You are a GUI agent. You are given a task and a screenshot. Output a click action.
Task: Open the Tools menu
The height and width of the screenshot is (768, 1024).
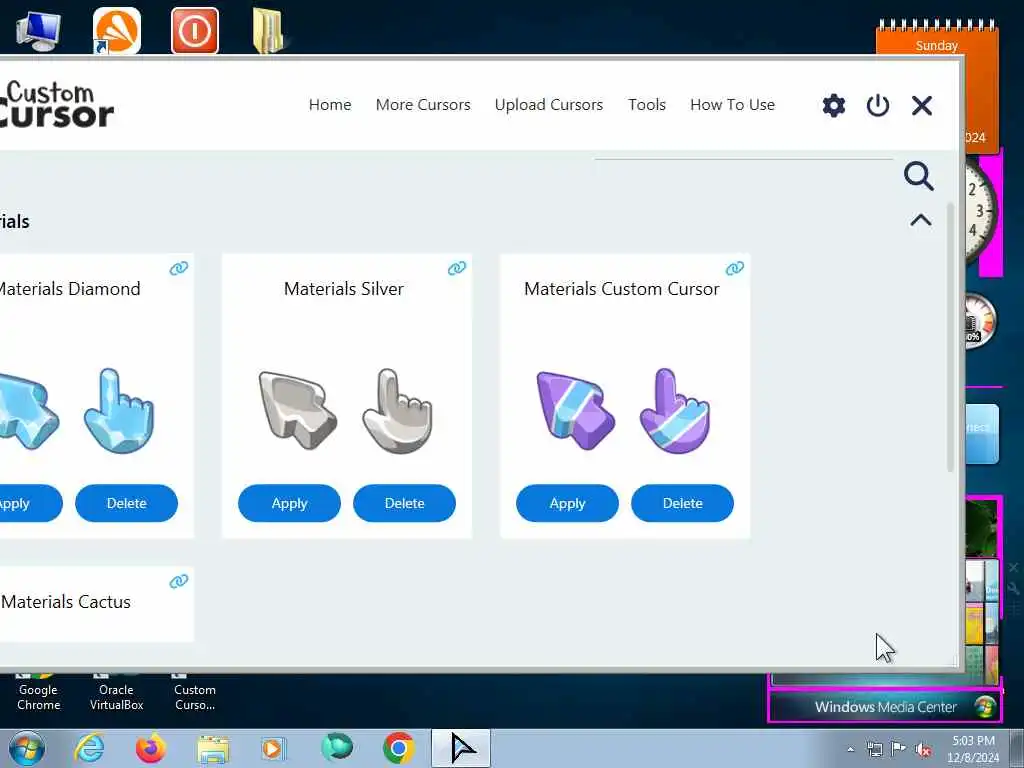(647, 104)
